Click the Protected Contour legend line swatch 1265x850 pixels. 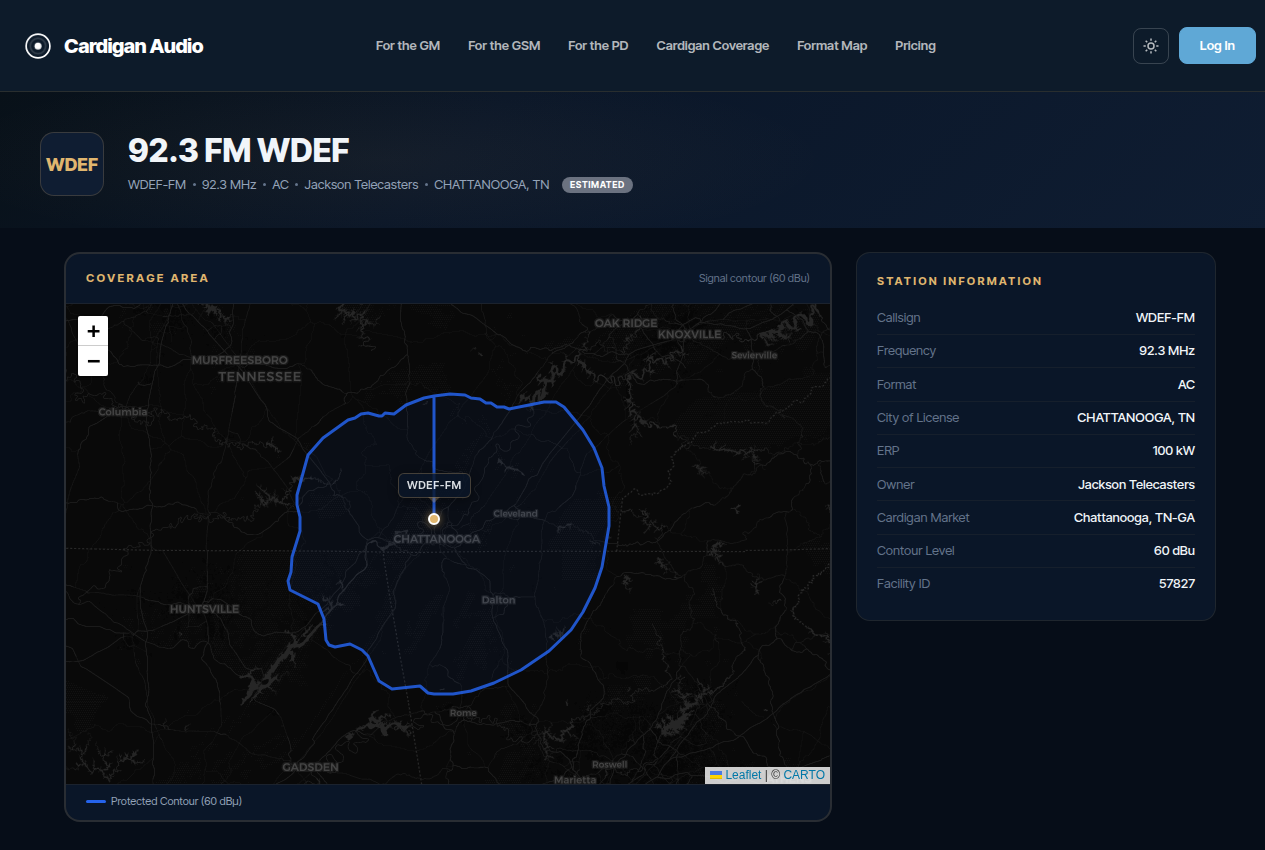(x=96, y=802)
